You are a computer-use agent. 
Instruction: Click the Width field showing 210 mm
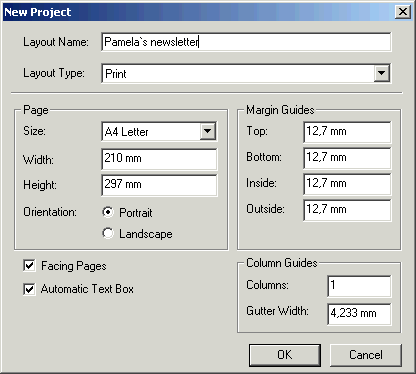[x=159, y=159]
